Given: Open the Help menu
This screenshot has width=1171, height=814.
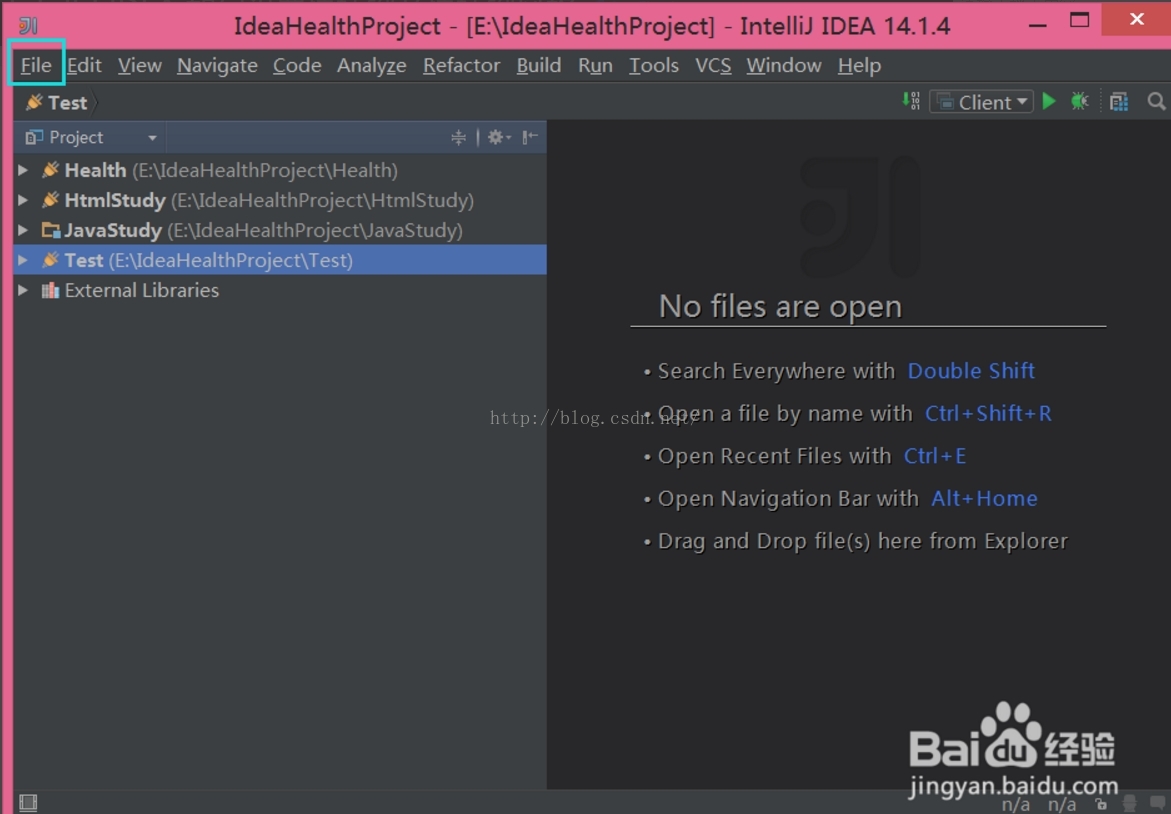Looking at the screenshot, I should click(860, 65).
